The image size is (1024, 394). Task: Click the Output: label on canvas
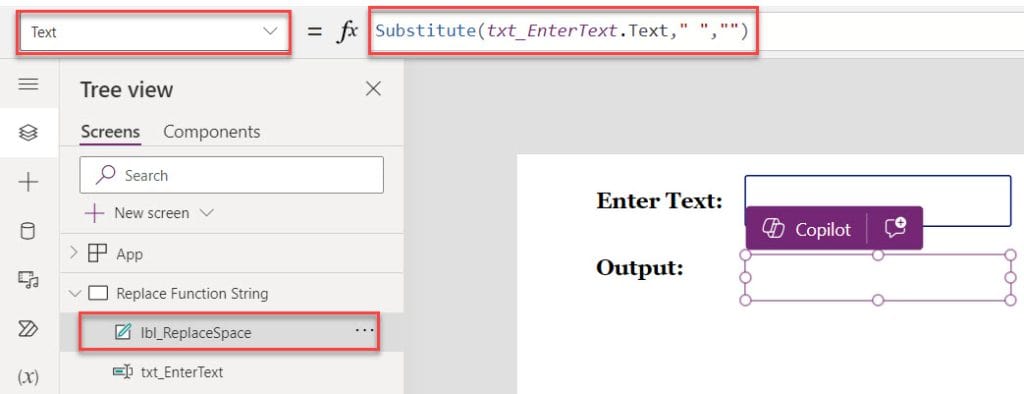point(640,268)
